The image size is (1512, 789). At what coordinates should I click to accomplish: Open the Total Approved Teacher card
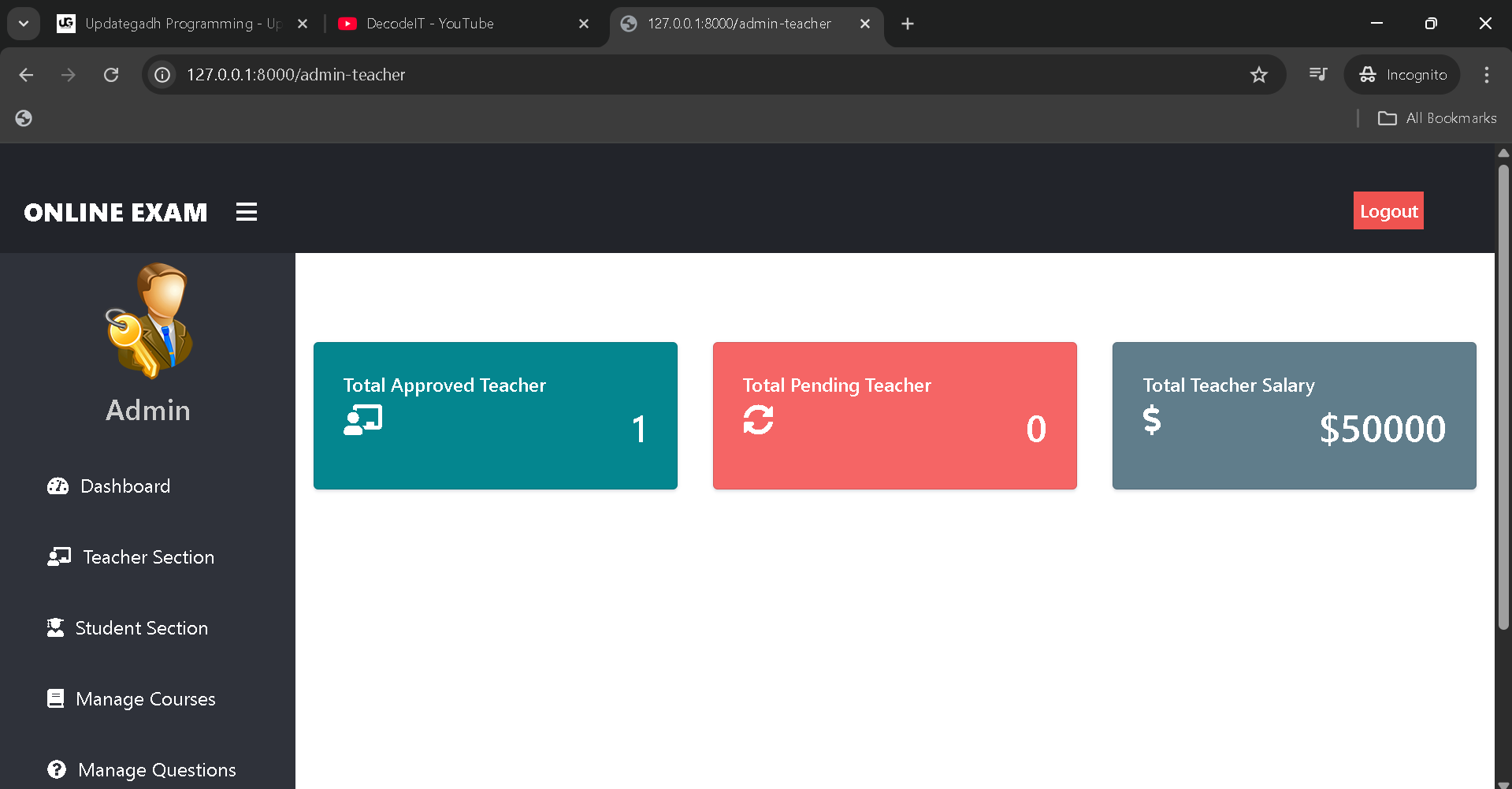tap(495, 415)
